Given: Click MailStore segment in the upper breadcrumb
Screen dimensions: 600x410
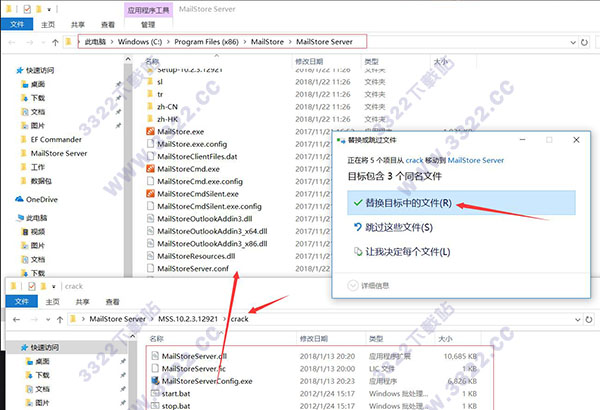Looking at the screenshot, I should click(267, 42).
